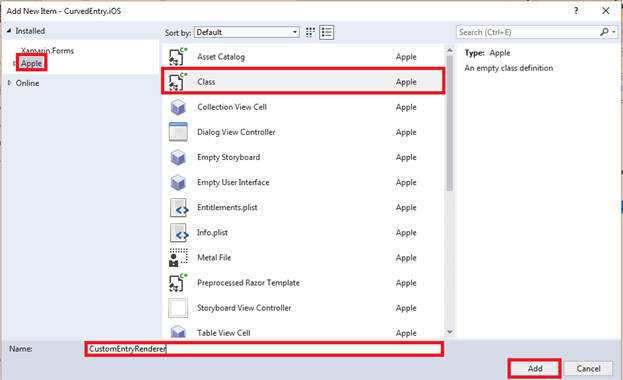Click the template list scroll-down arrow
This screenshot has width=623, height=380.
[450, 332]
